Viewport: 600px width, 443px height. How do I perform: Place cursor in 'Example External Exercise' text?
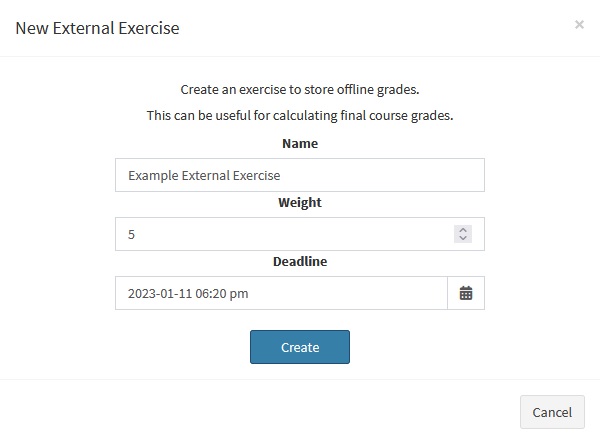click(x=204, y=175)
